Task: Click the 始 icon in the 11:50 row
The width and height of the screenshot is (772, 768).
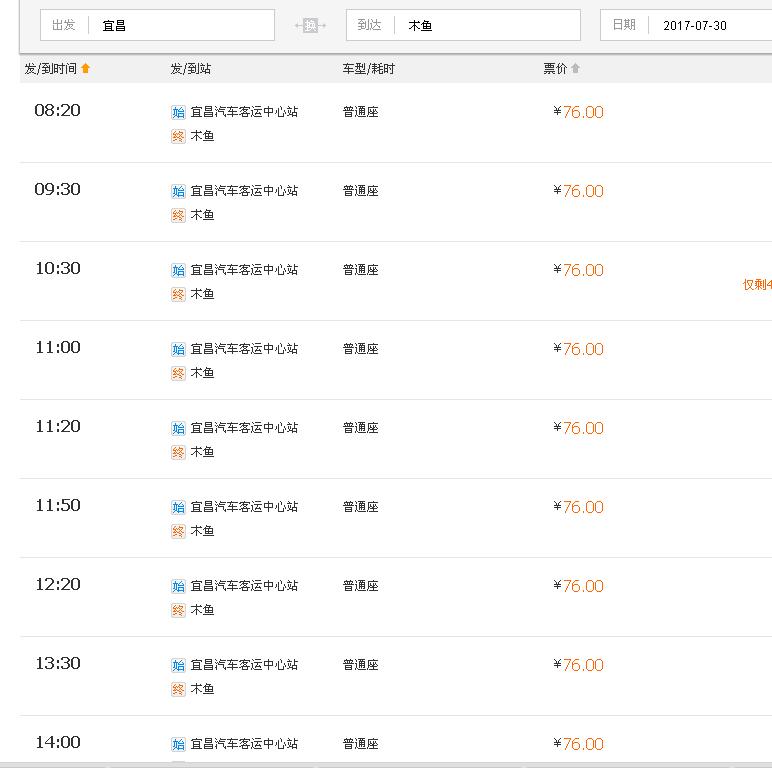Action: click(178, 507)
